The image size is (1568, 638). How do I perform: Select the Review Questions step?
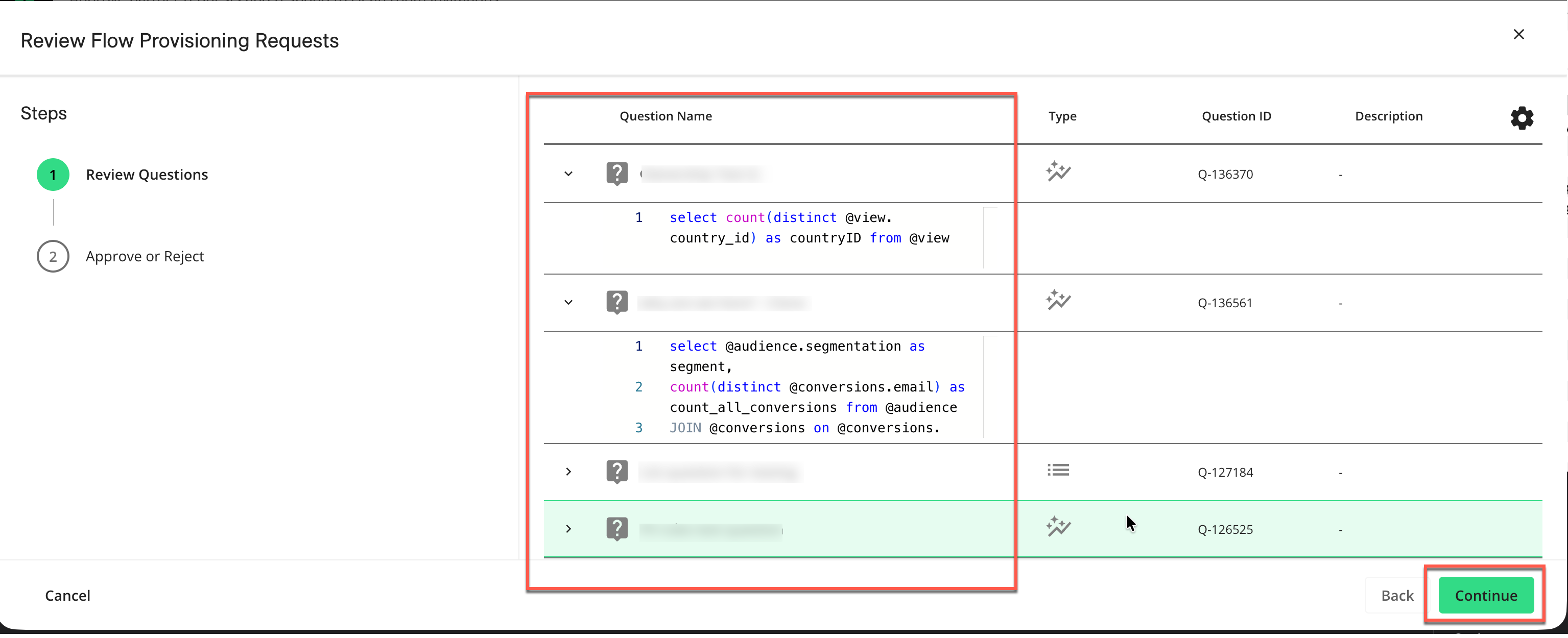pos(147,175)
